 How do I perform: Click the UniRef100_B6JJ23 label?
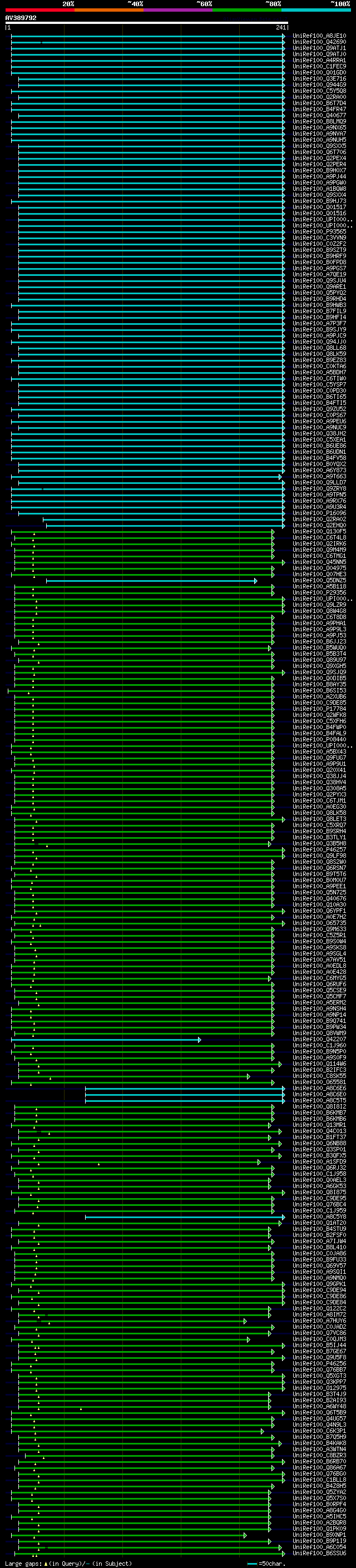pos(319,641)
